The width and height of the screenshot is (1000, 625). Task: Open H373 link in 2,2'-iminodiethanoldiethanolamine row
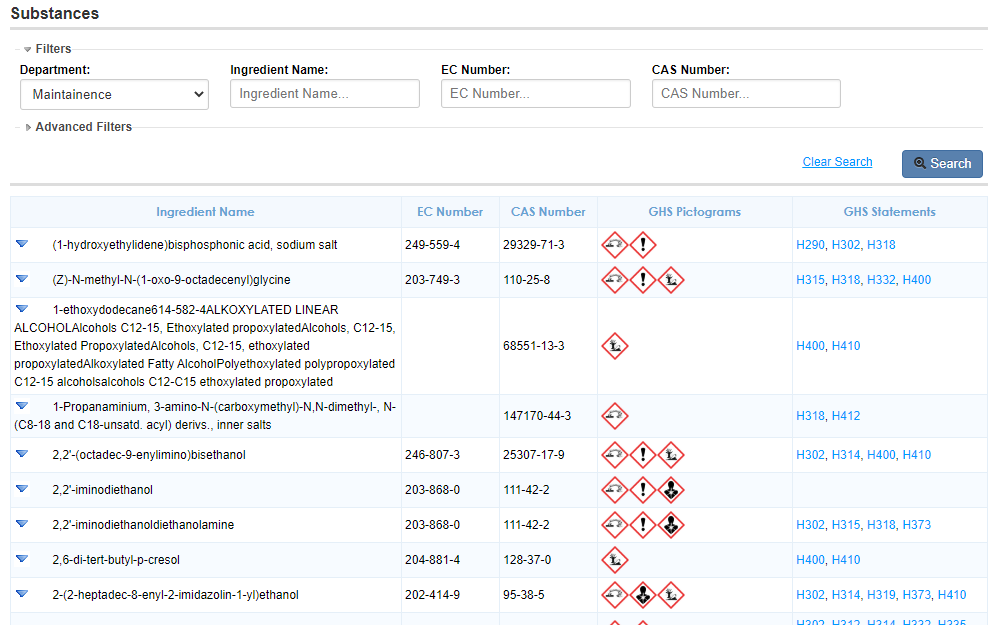point(916,525)
